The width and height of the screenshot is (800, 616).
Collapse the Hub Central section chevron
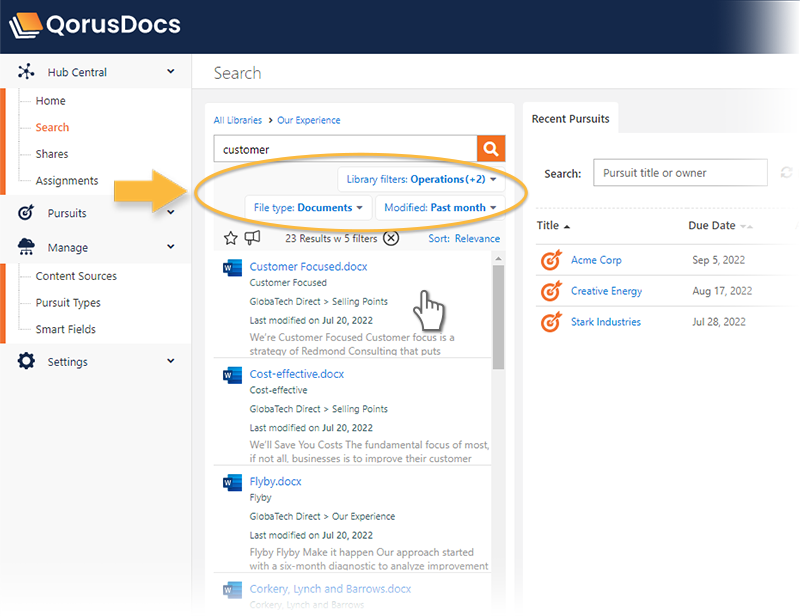pyautogui.click(x=171, y=71)
